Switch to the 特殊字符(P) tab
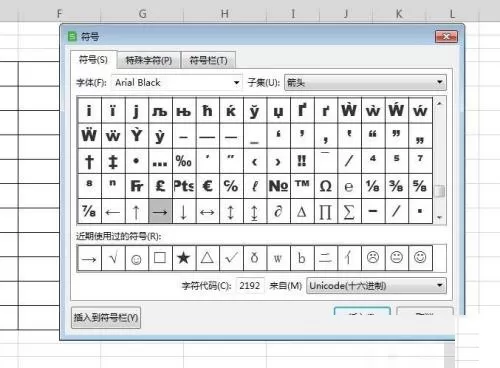The height and width of the screenshot is (368, 500). coord(149,60)
